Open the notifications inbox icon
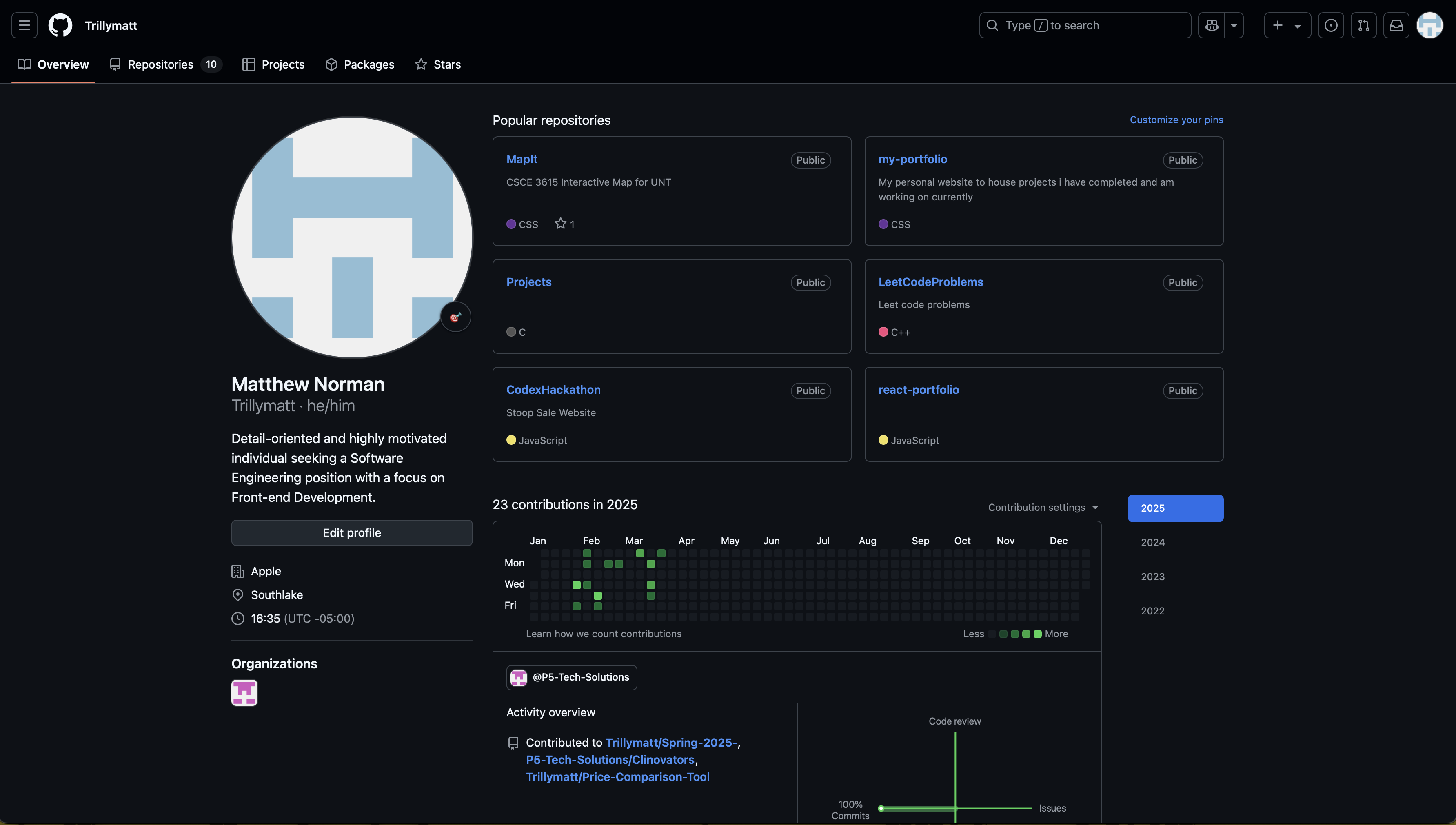 click(x=1396, y=25)
